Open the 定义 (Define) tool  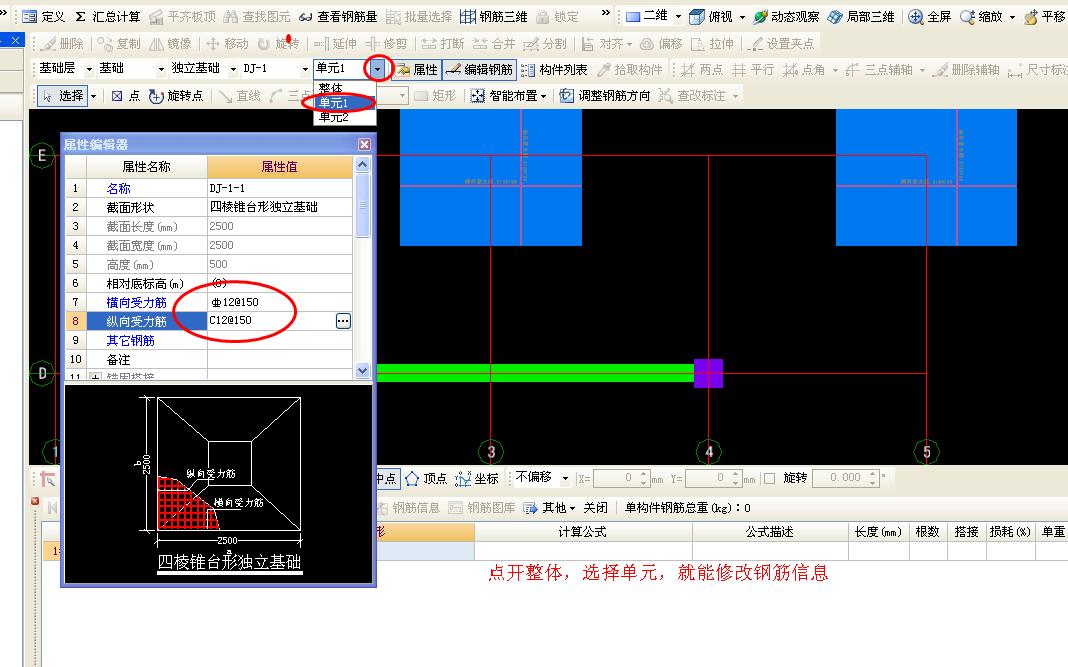(43, 16)
